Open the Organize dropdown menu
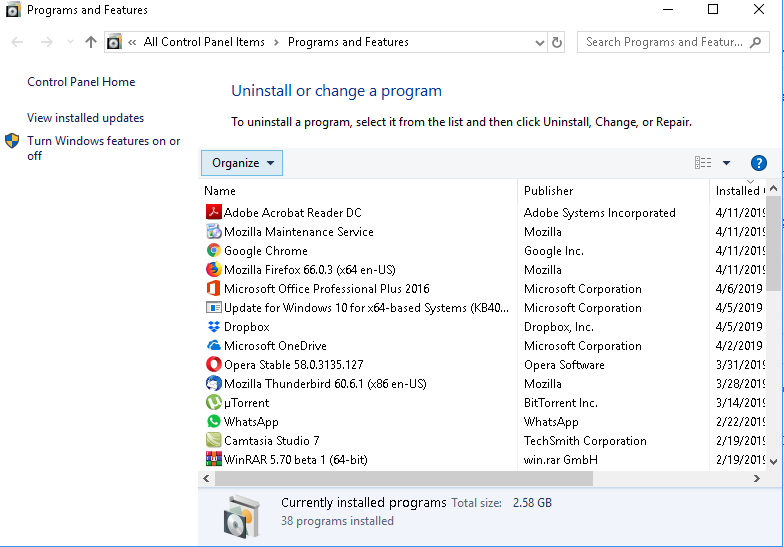 point(242,163)
